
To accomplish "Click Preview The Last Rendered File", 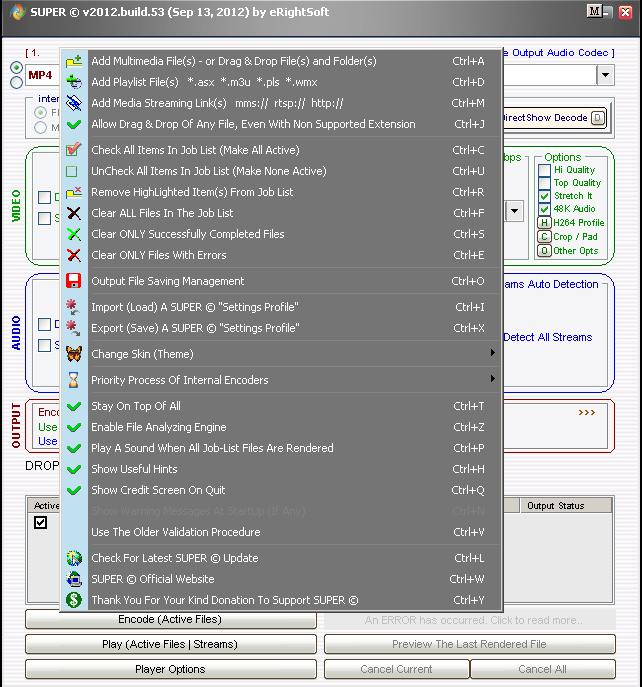I will pyautogui.click(x=469, y=644).
